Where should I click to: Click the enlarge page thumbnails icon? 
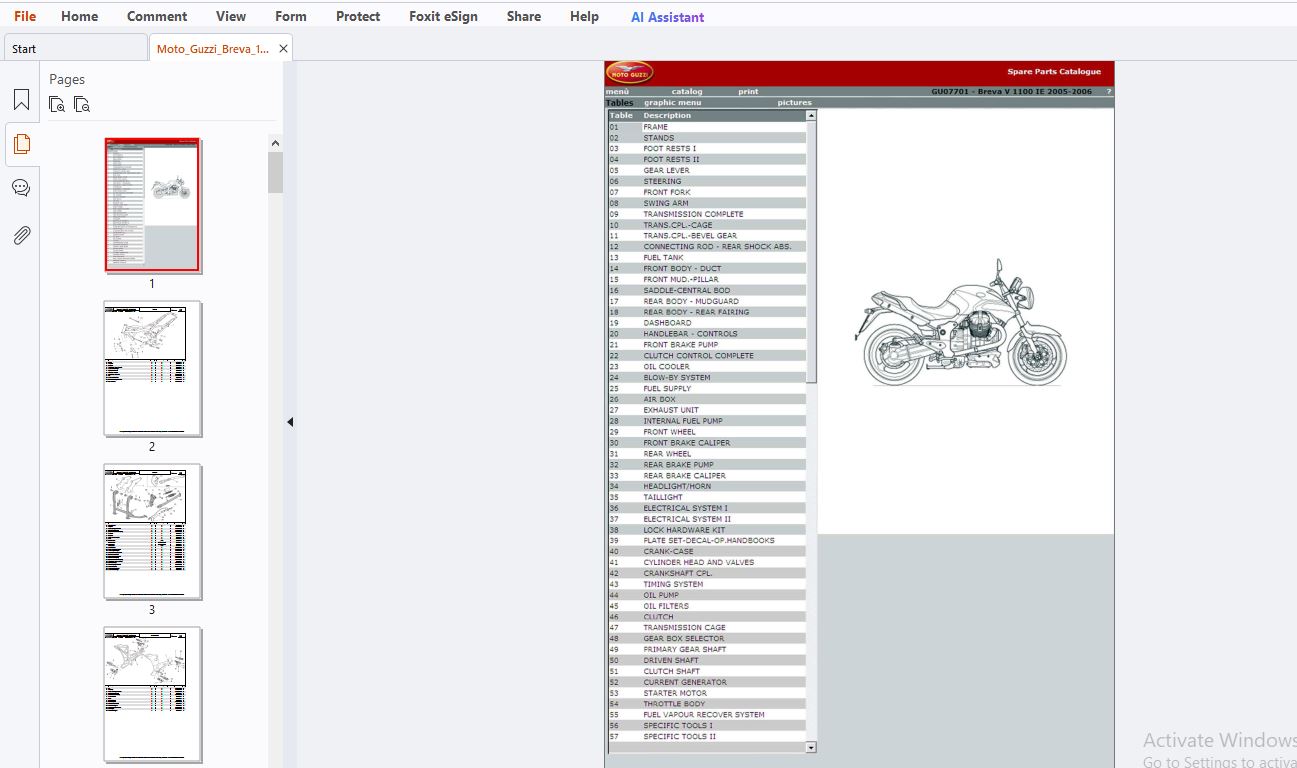coord(57,104)
